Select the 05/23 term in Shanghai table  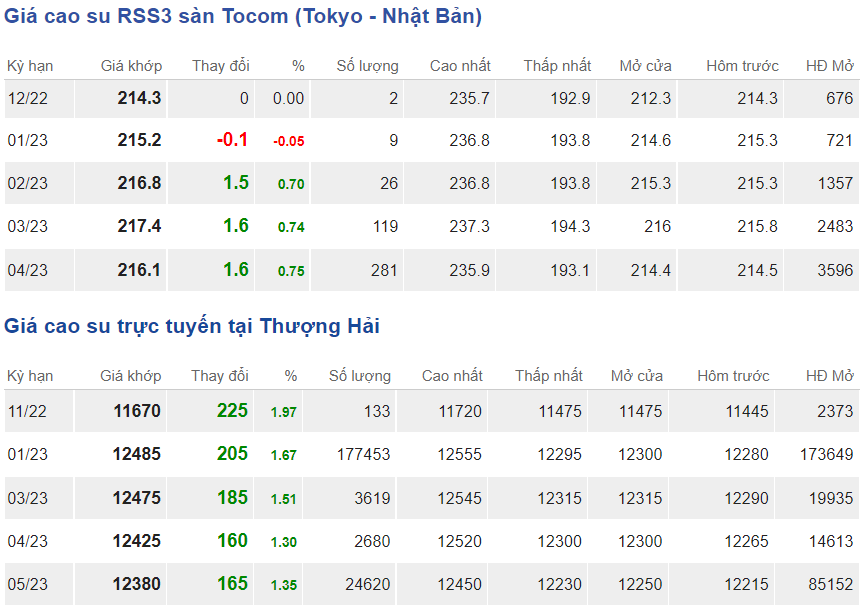(27, 583)
